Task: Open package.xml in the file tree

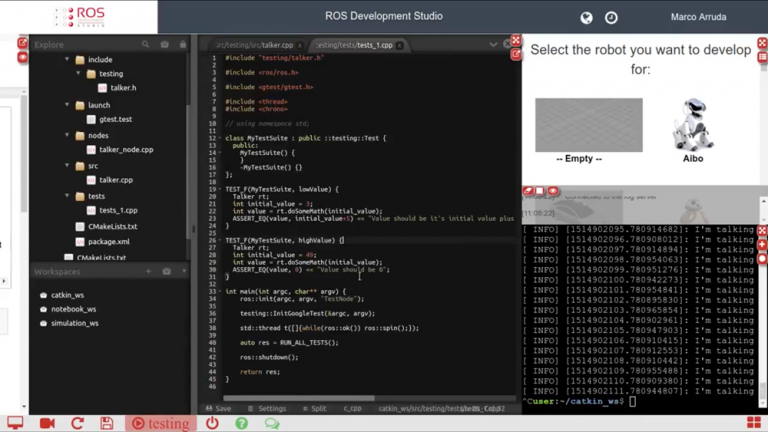Action: click(x=108, y=241)
